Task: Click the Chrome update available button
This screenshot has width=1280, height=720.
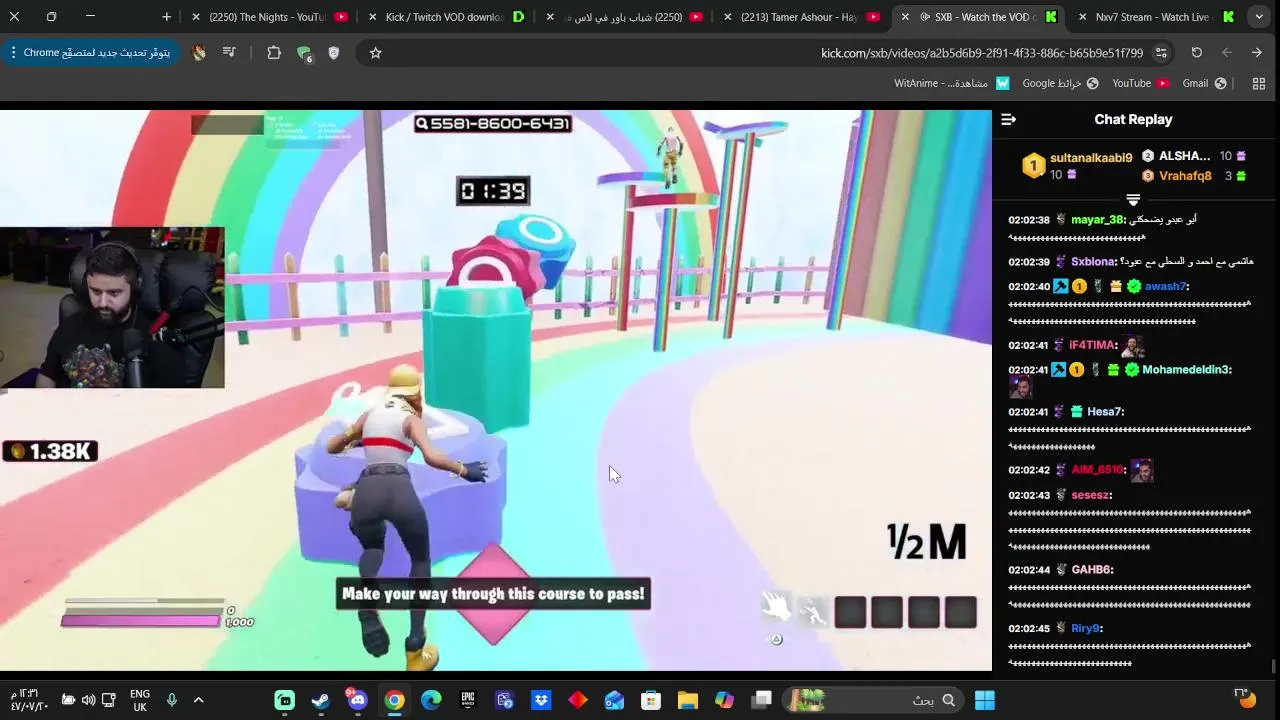Action: coord(90,53)
